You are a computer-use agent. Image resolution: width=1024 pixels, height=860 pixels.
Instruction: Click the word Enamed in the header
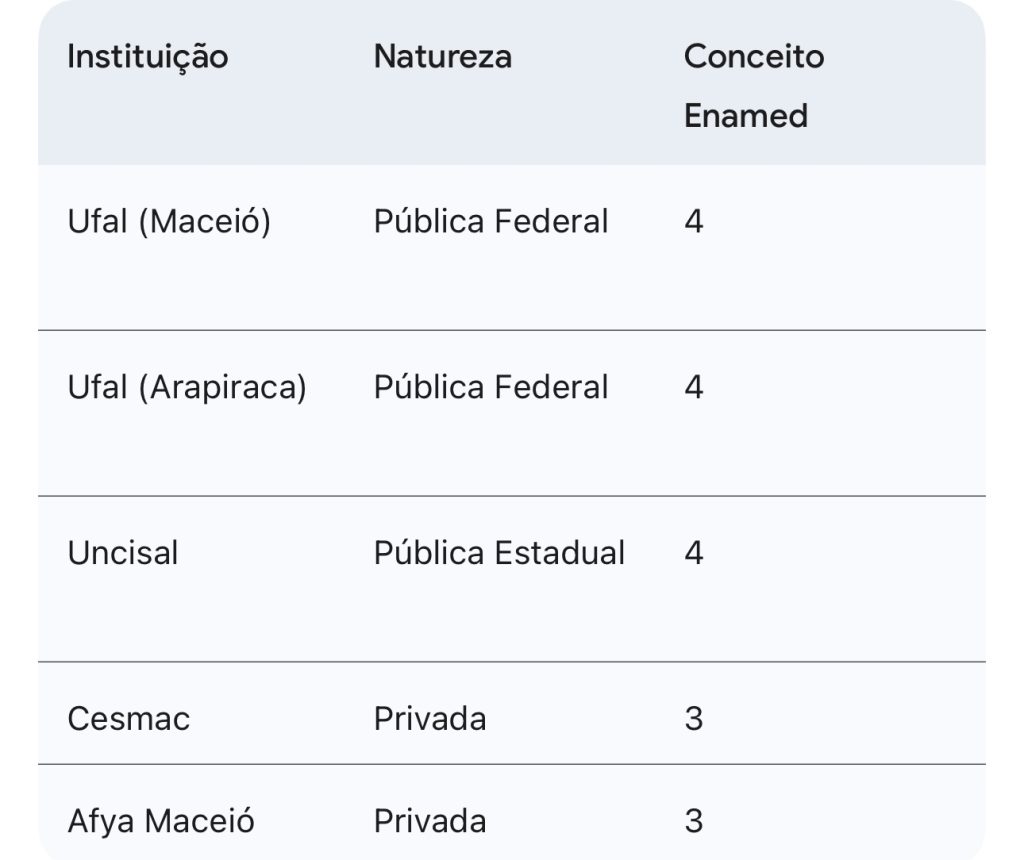click(745, 116)
